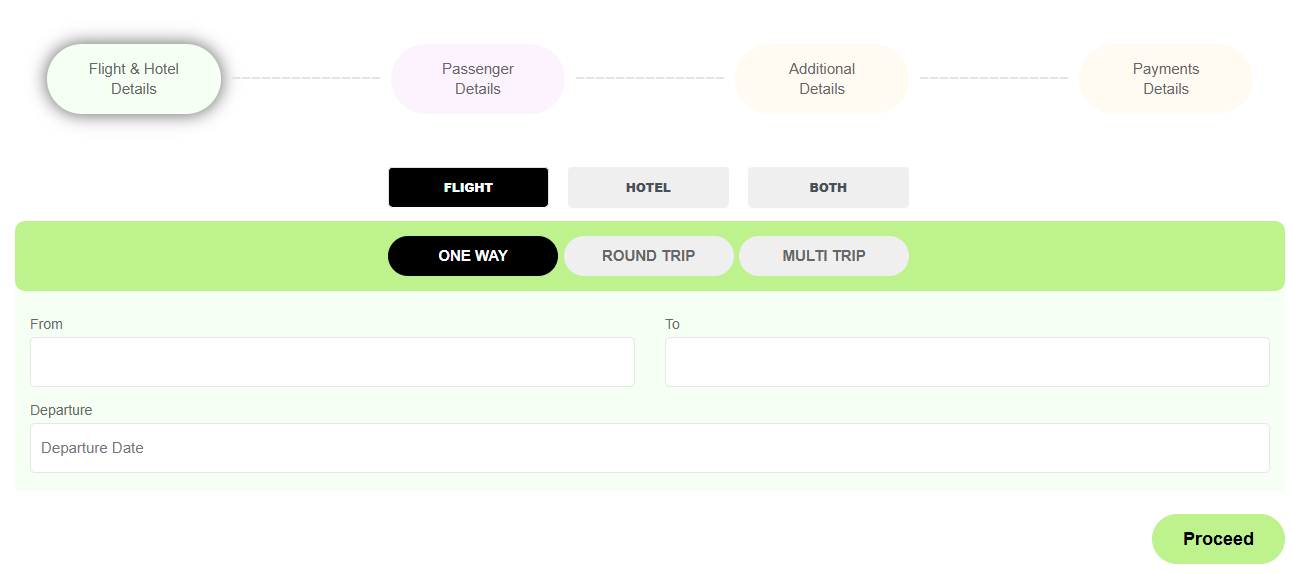This screenshot has width=1292, height=574.
Task: Go to the Passenger Details step
Action: click(x=478, y=79)
